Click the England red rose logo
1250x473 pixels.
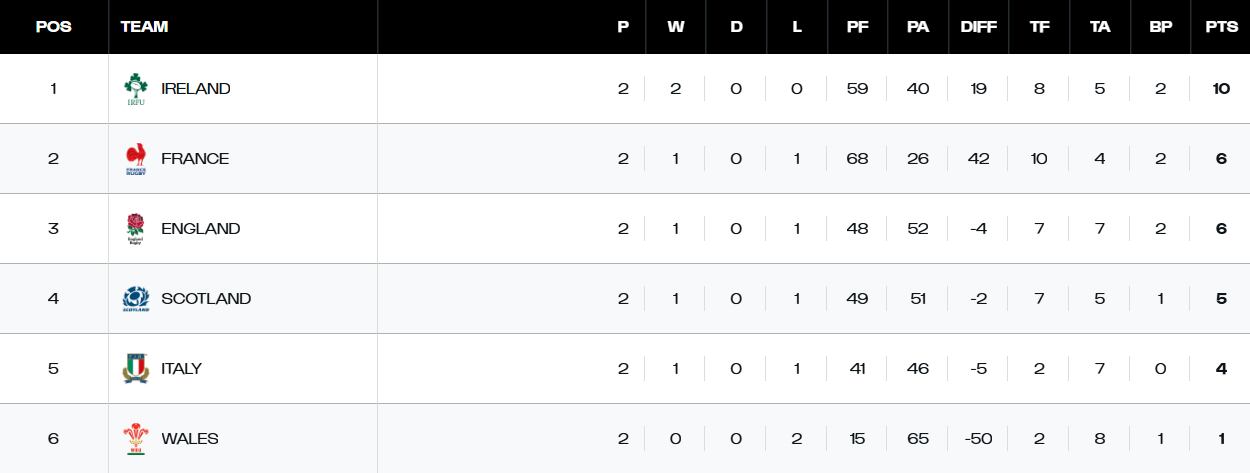(x=135, y=229)
